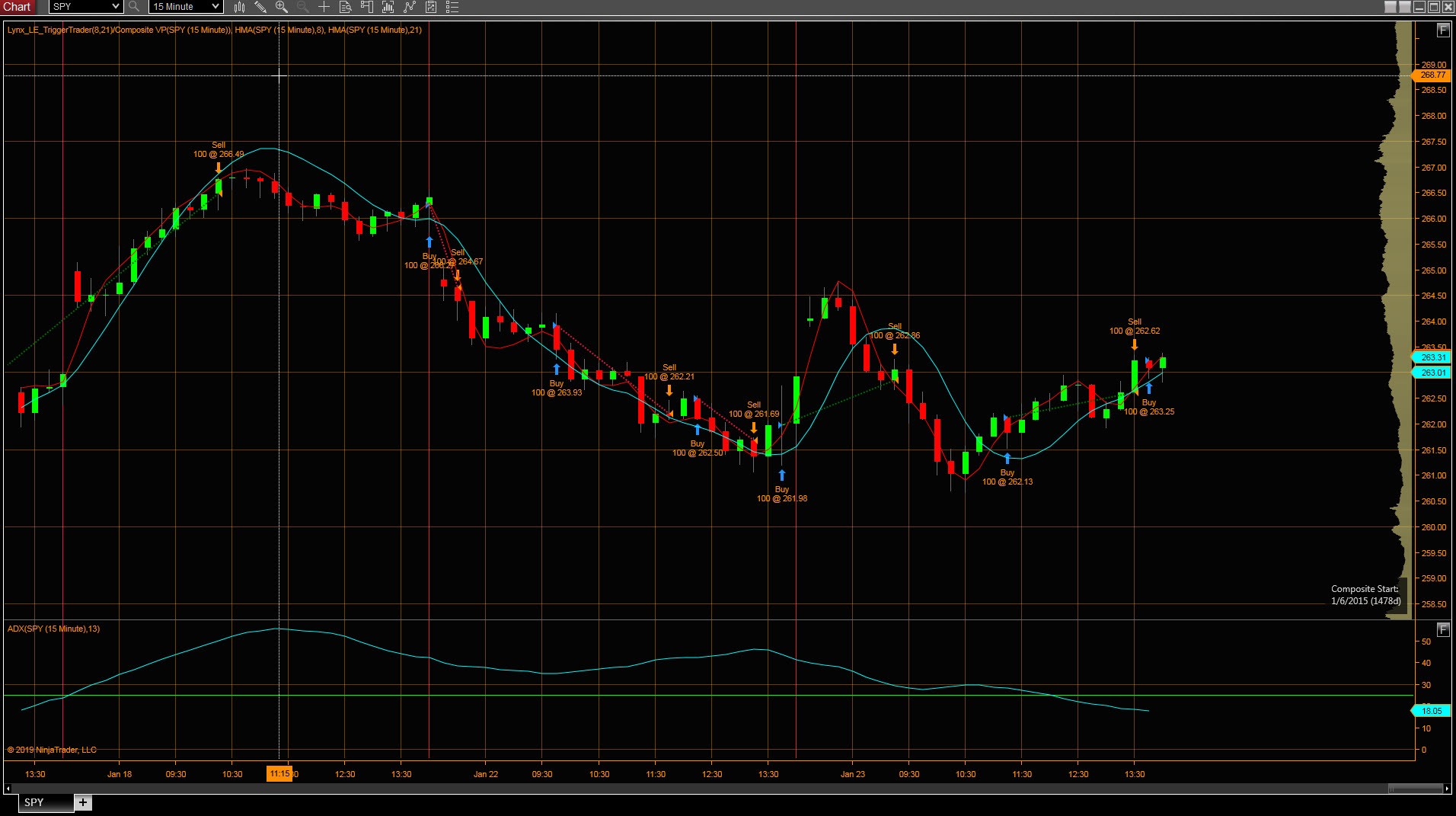Click the 263.01 price marker
This screenshot has width=1456, height=816.
1432,373
